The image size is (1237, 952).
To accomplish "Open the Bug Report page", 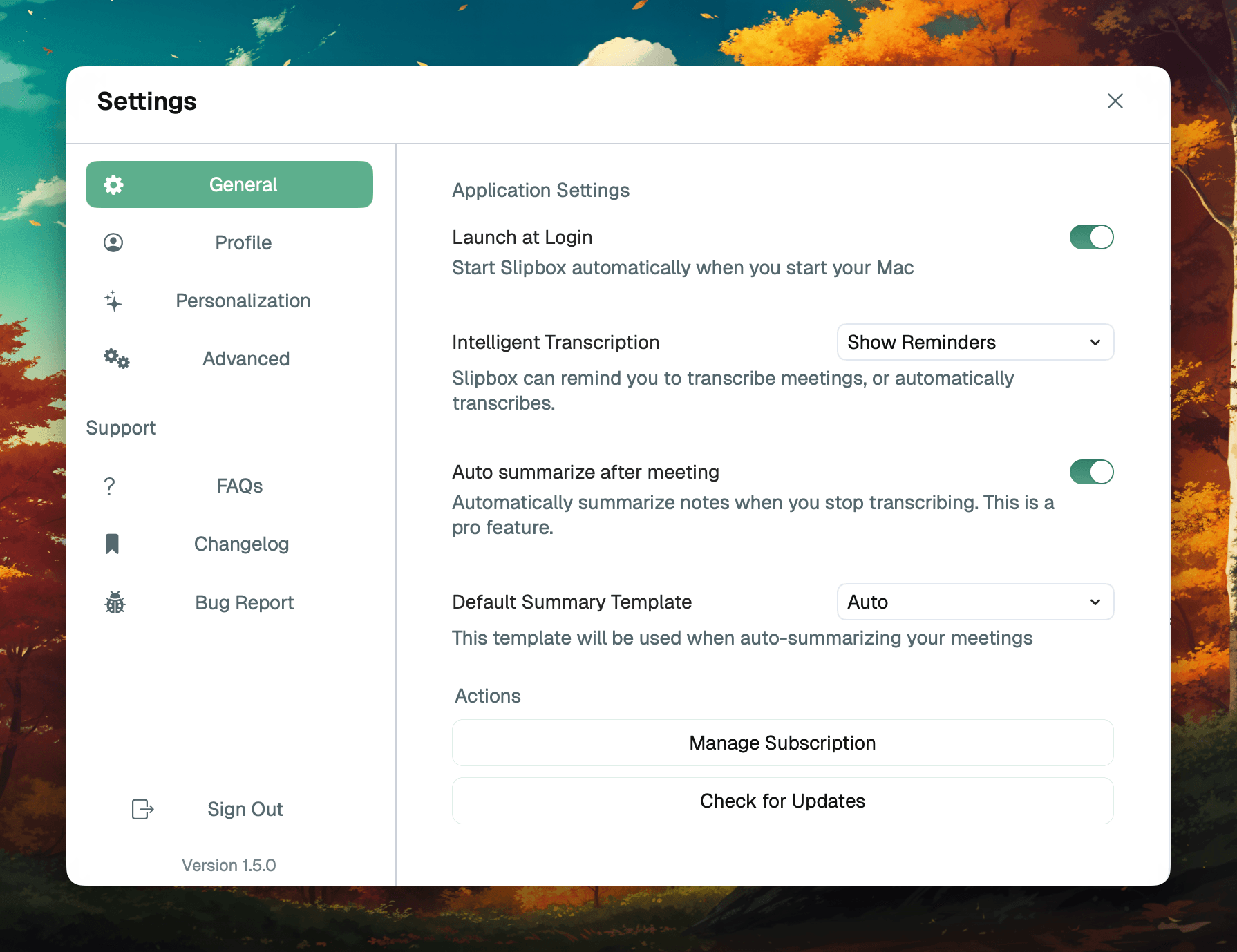I will point(229,602).
